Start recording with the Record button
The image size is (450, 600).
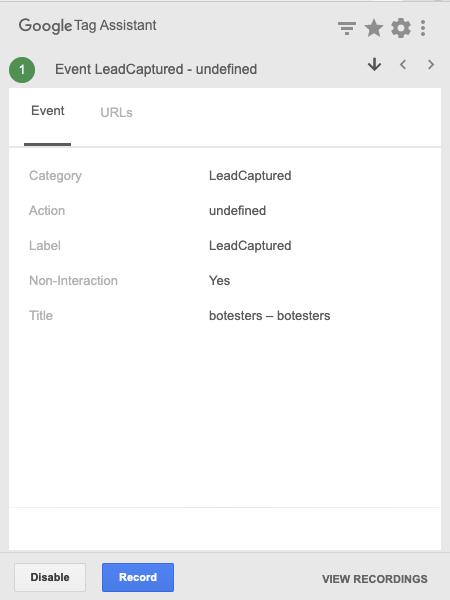138,577
